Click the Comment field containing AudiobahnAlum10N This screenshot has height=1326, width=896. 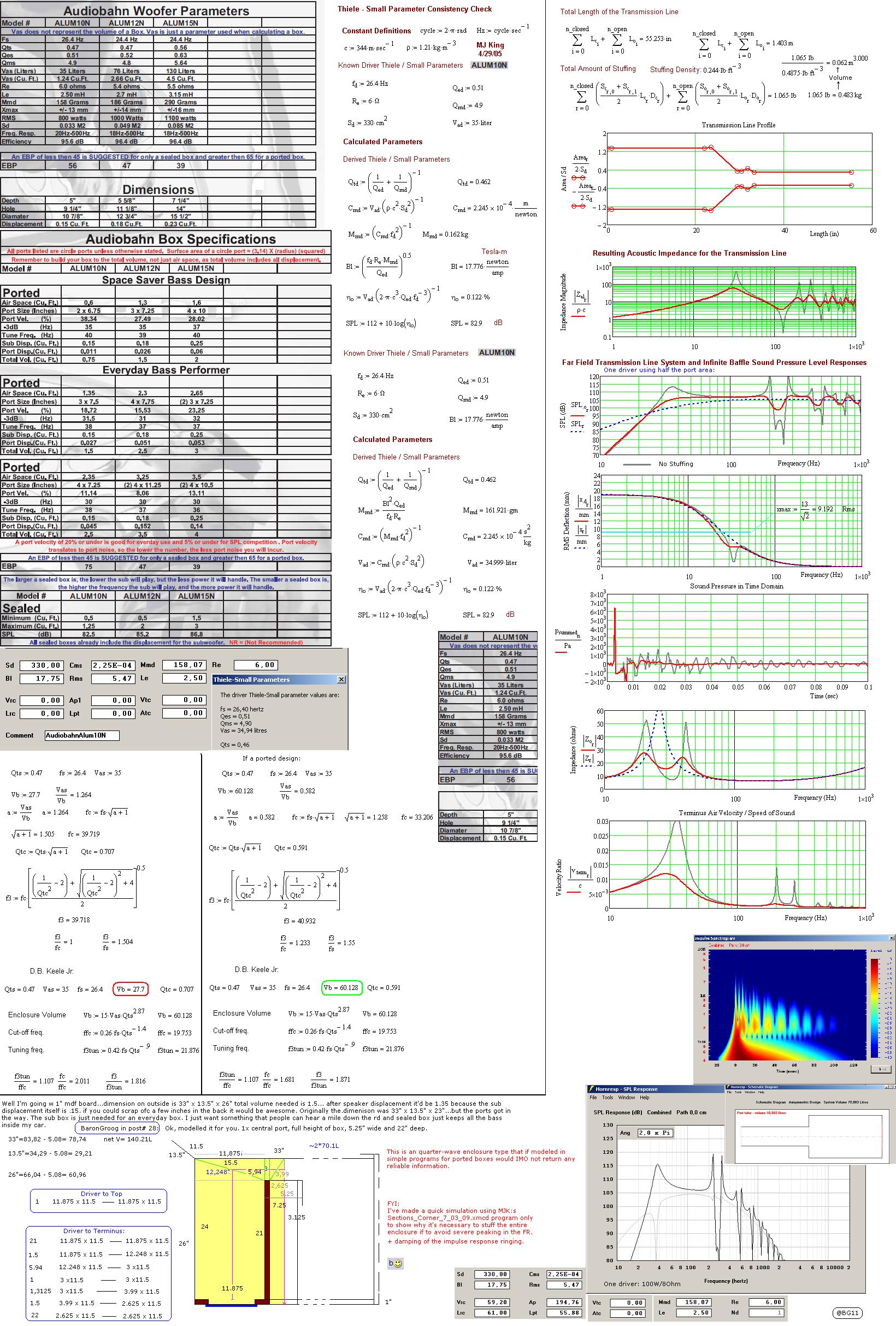pos(82,735)
